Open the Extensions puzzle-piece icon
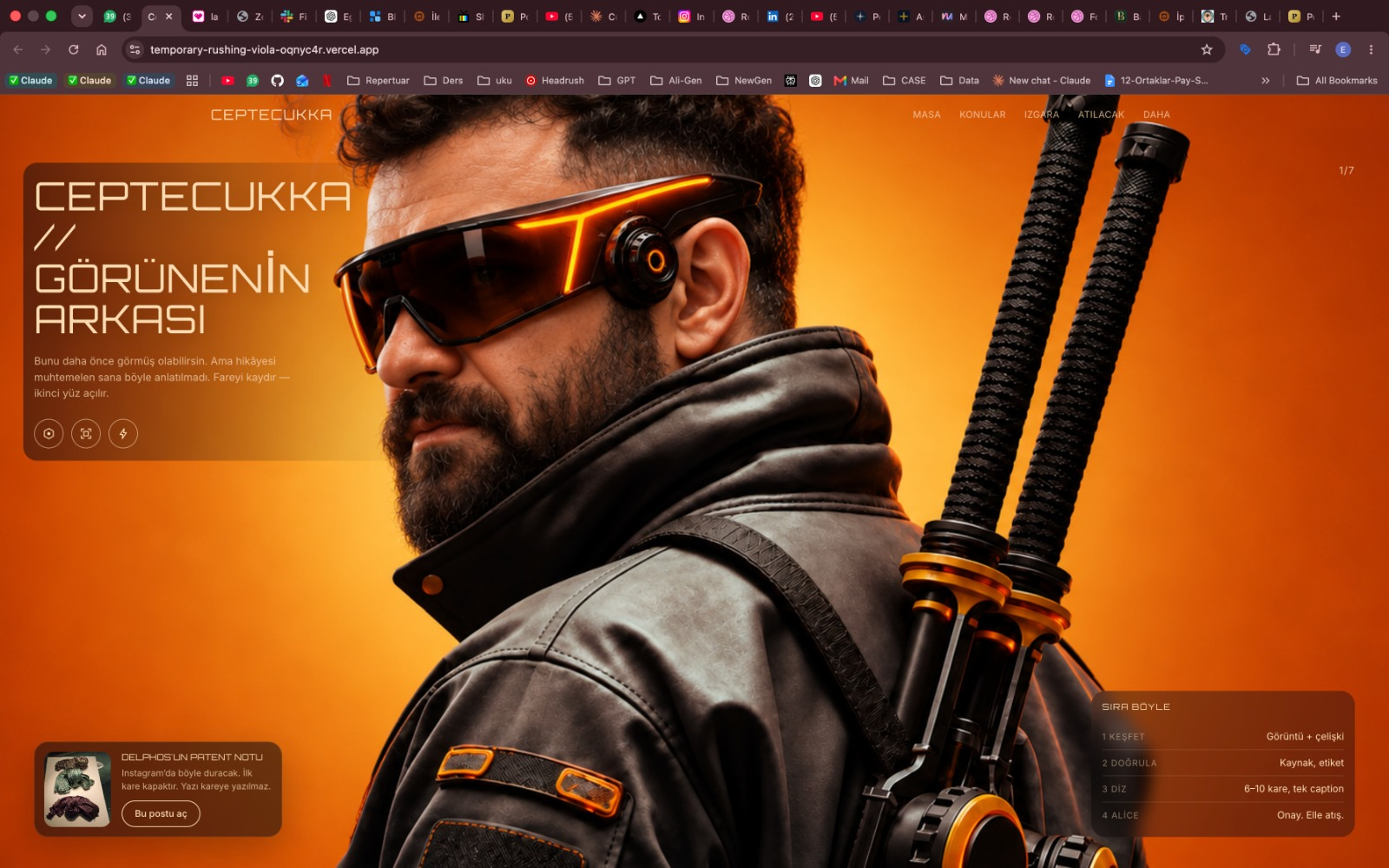 coord(1274,49)
